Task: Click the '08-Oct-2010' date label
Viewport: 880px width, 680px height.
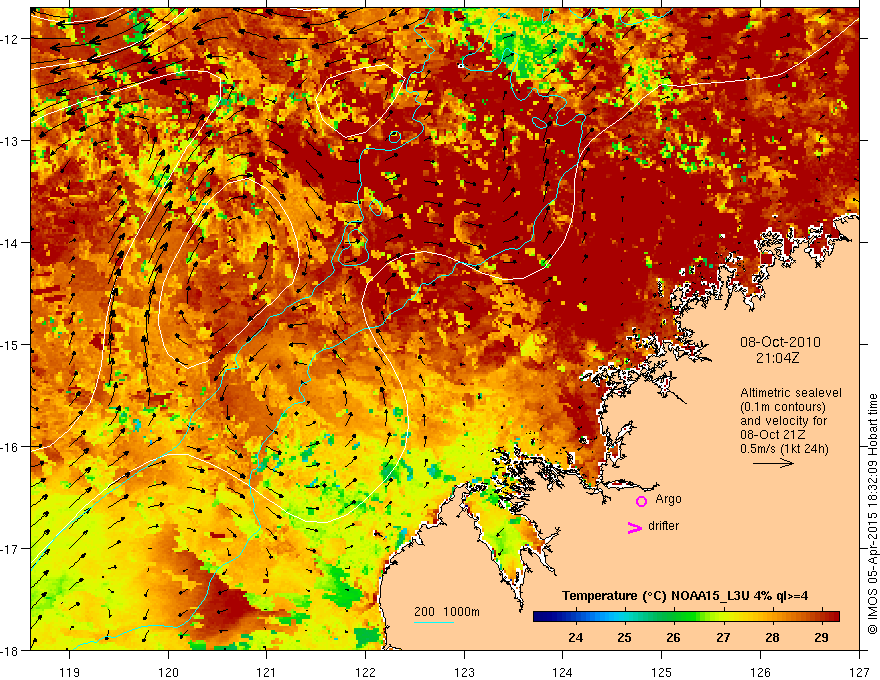Action: coord(780,342)
